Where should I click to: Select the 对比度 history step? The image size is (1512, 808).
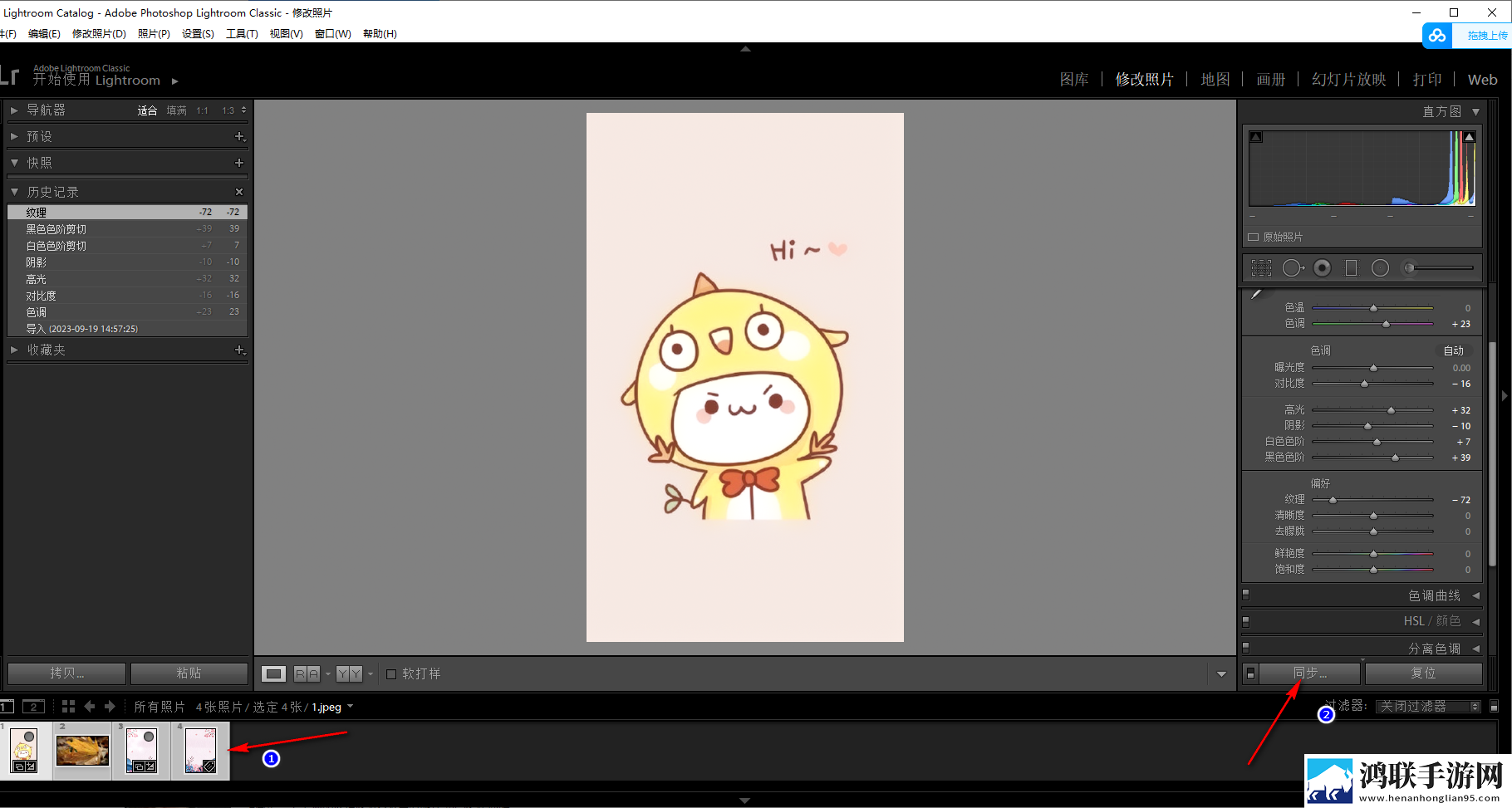tap(128, 296)
